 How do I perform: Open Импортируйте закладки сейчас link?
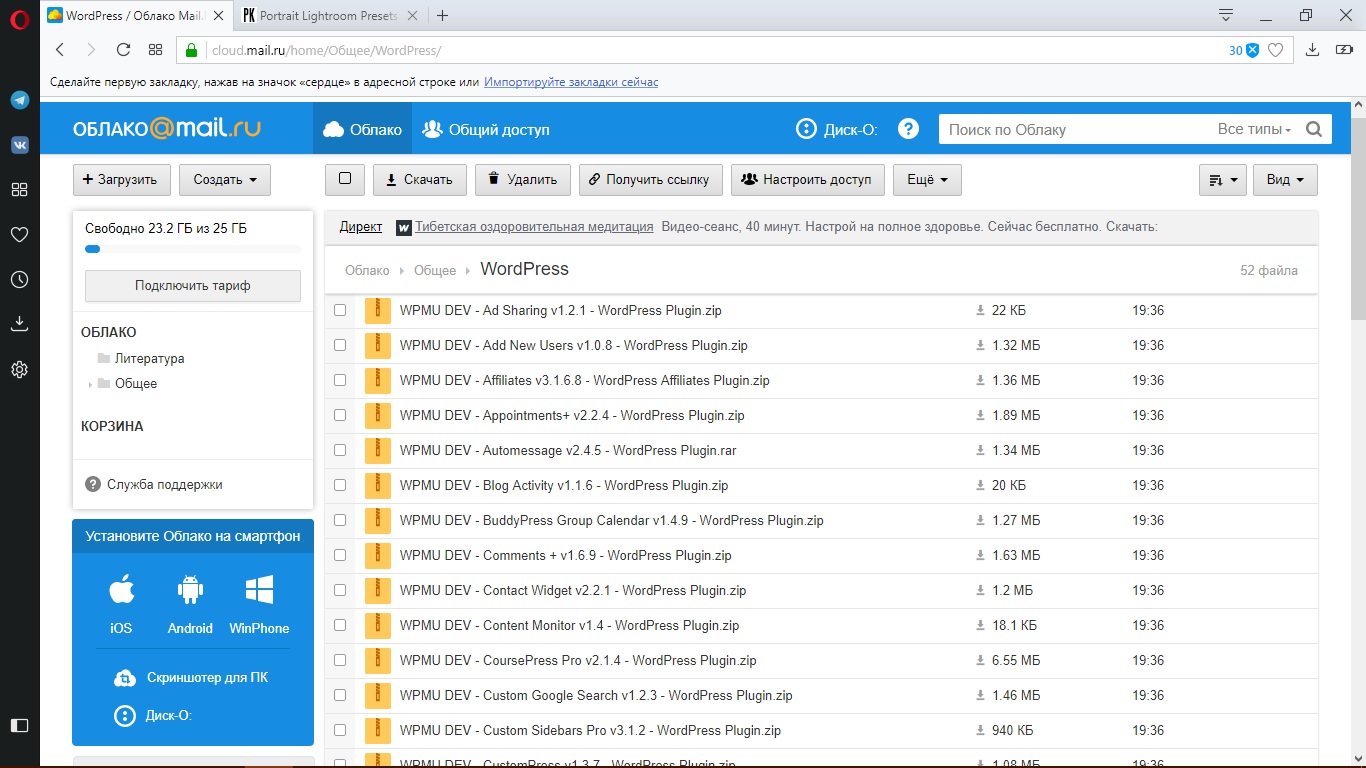click(571, 82)
